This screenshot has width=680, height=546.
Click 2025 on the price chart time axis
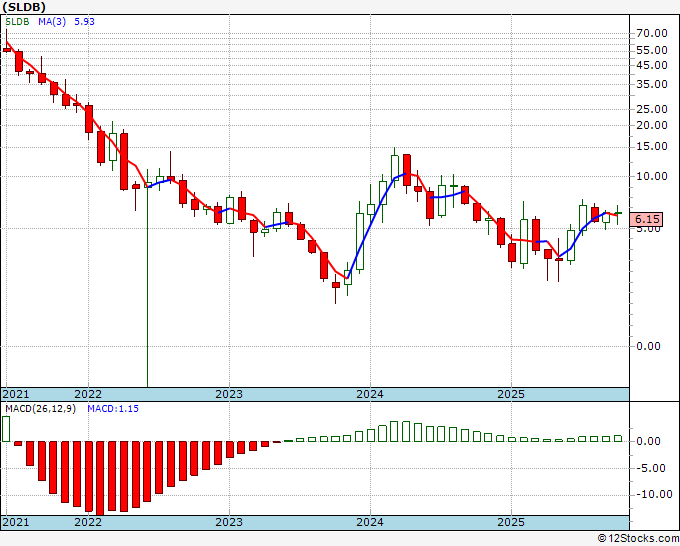pyautogui.click(x=511, y=394)
